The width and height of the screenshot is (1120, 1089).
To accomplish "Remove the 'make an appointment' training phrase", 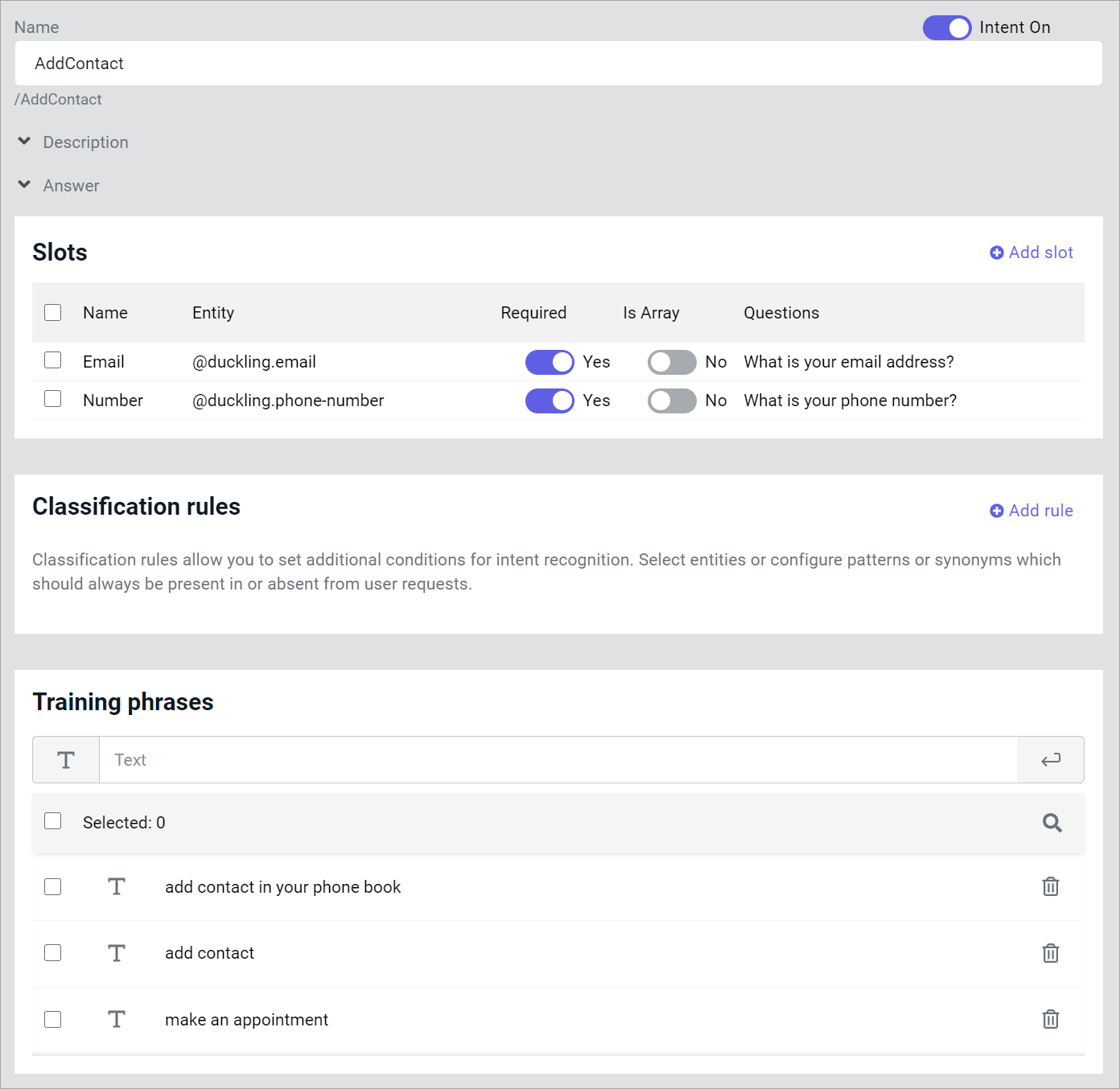I will pos(1050,1019).
